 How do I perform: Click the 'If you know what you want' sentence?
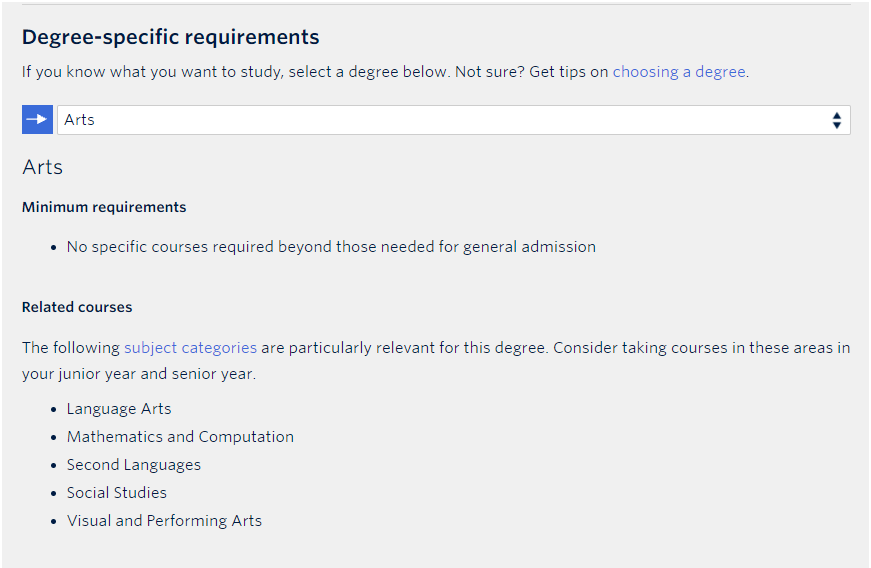(x=386, y=72)
